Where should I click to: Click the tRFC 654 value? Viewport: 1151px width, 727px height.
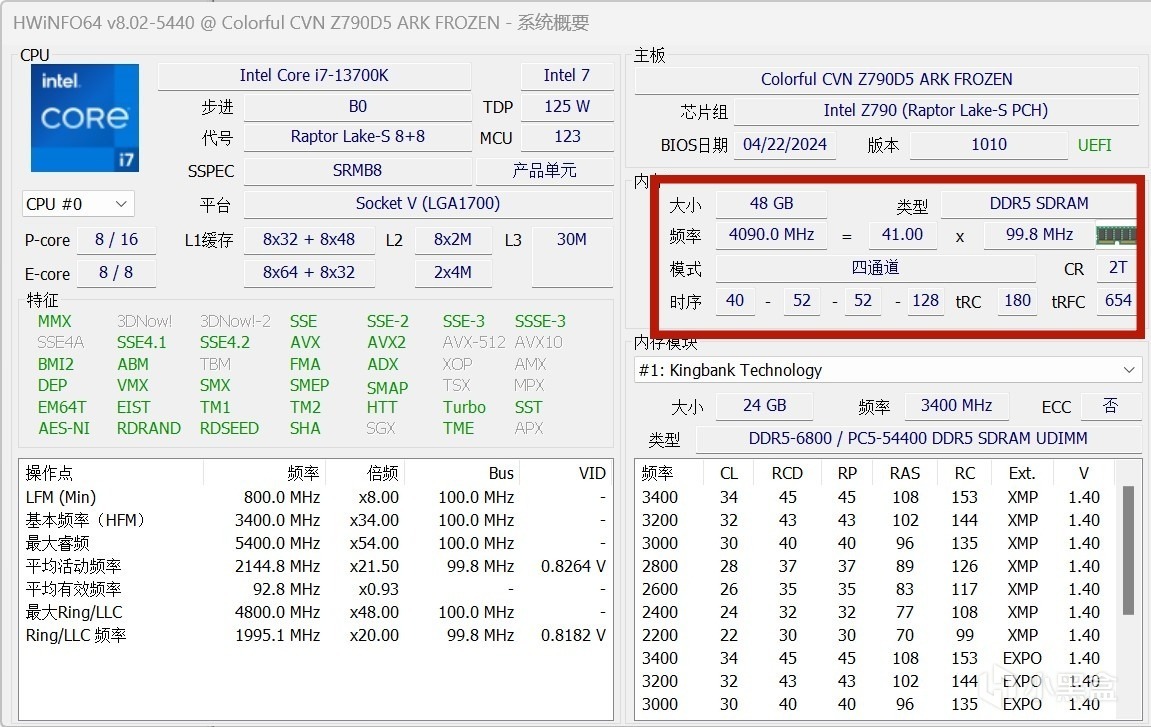coord(1117,301)
